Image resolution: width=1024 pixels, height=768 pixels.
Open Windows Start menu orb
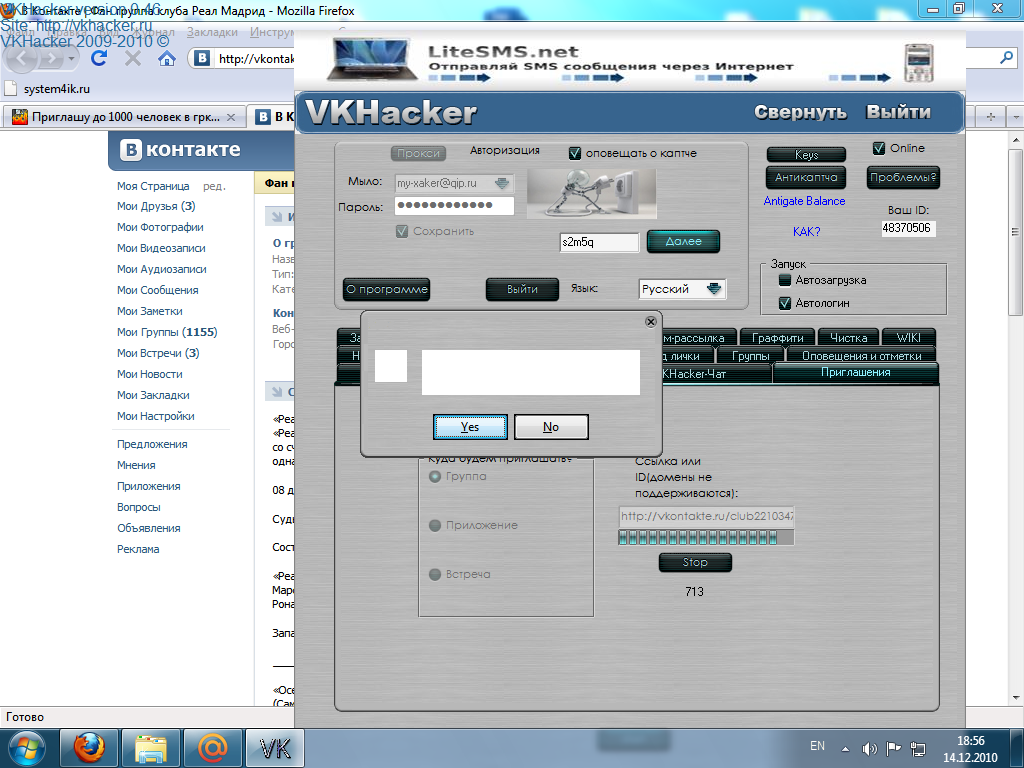tap(27, 748)
